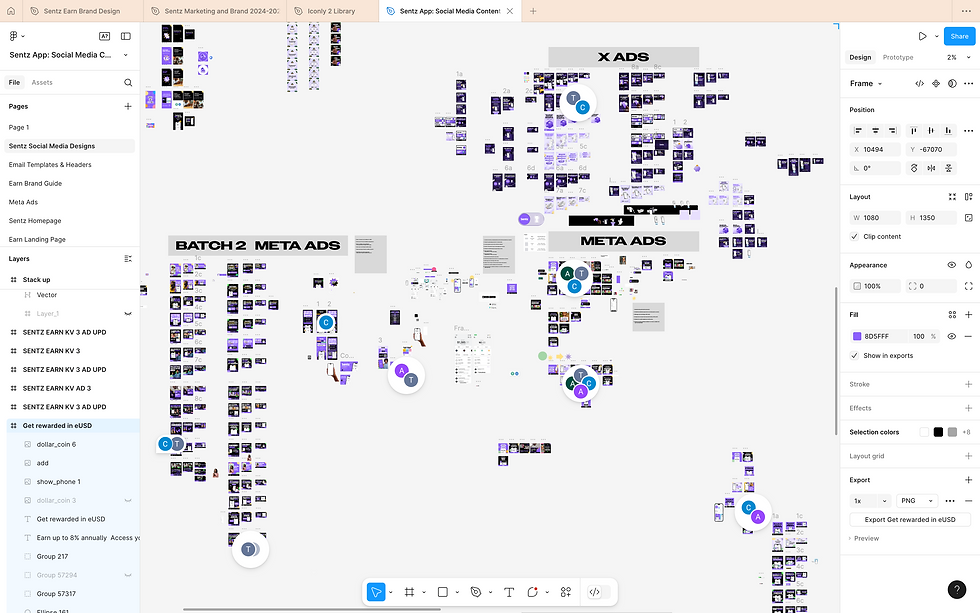The image size is (980, 613).
Task: Open the Figma main menu logo
Action: [13, 36]
